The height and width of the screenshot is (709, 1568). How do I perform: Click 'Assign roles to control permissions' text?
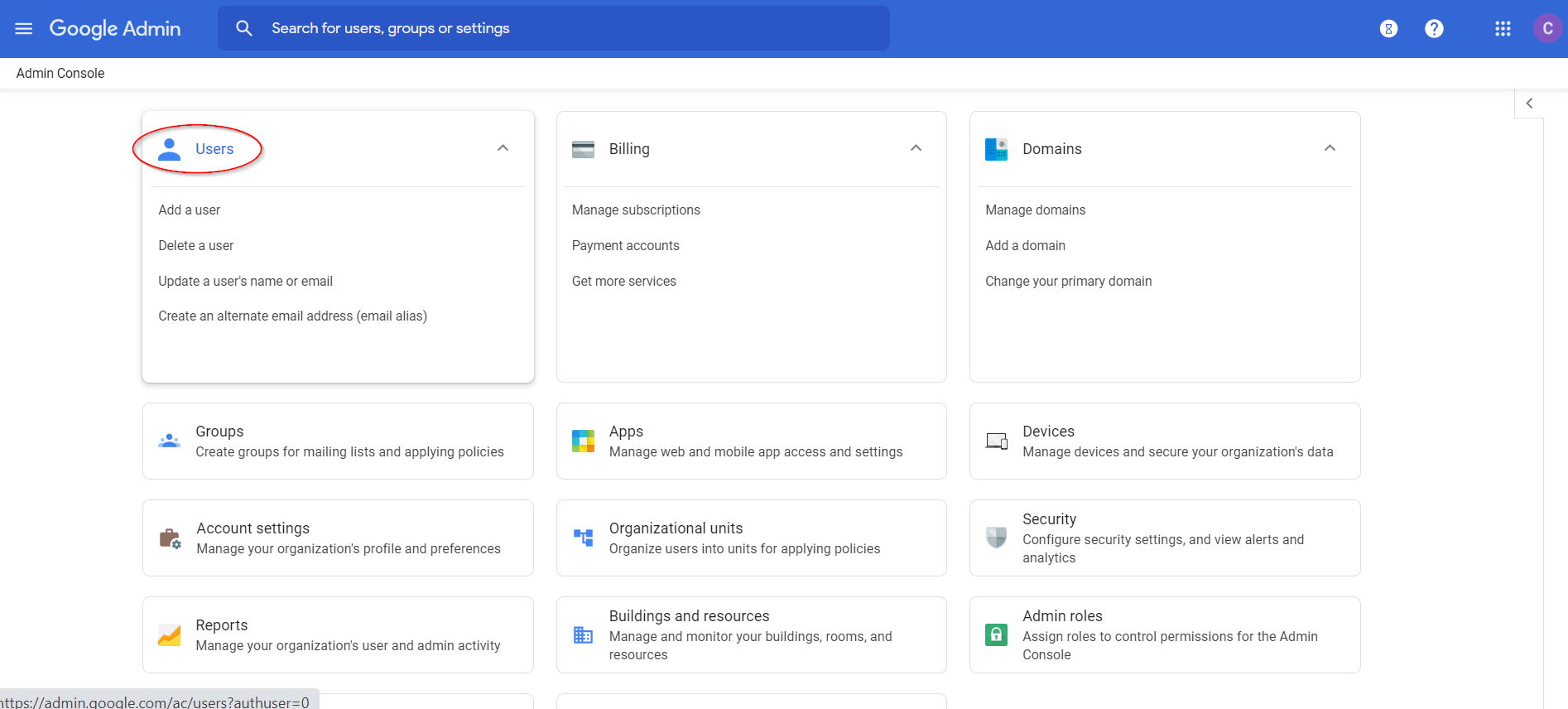click(x=1171, y=646)
